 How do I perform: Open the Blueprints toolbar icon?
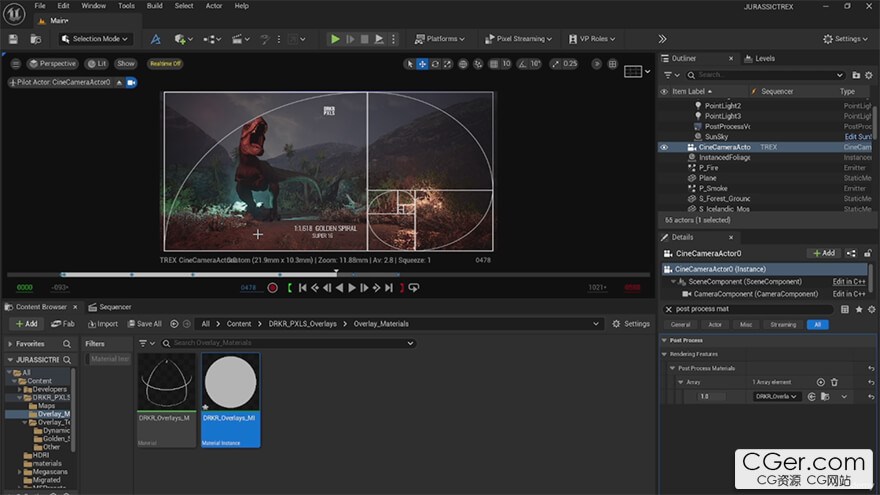point(211,39)
